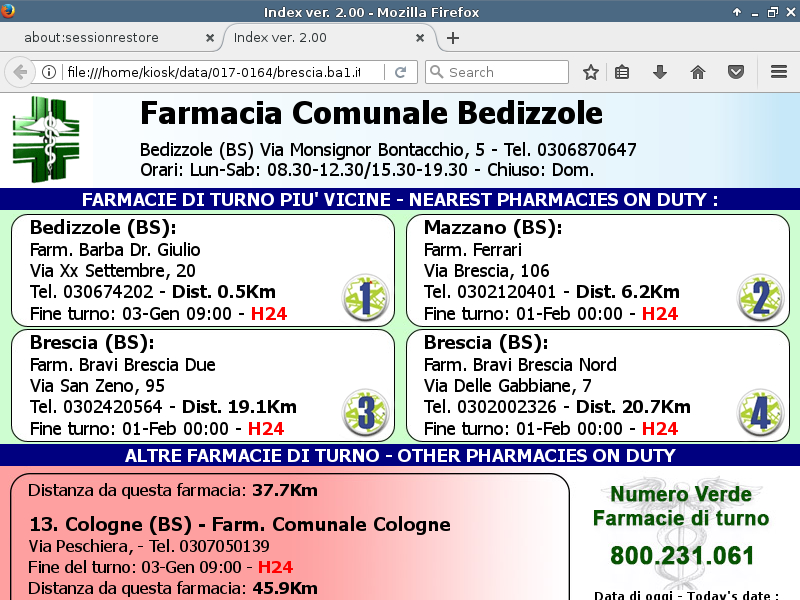Open the Pocket icon in toolbar
Image resolution: width=800 pixels, height=600 pixels.
[x=735, y=72]
